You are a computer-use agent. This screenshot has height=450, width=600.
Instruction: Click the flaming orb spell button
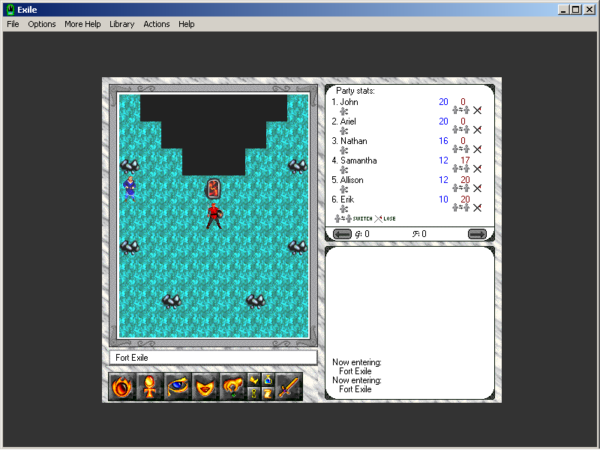pyautogui.click(x=123, y=385)
